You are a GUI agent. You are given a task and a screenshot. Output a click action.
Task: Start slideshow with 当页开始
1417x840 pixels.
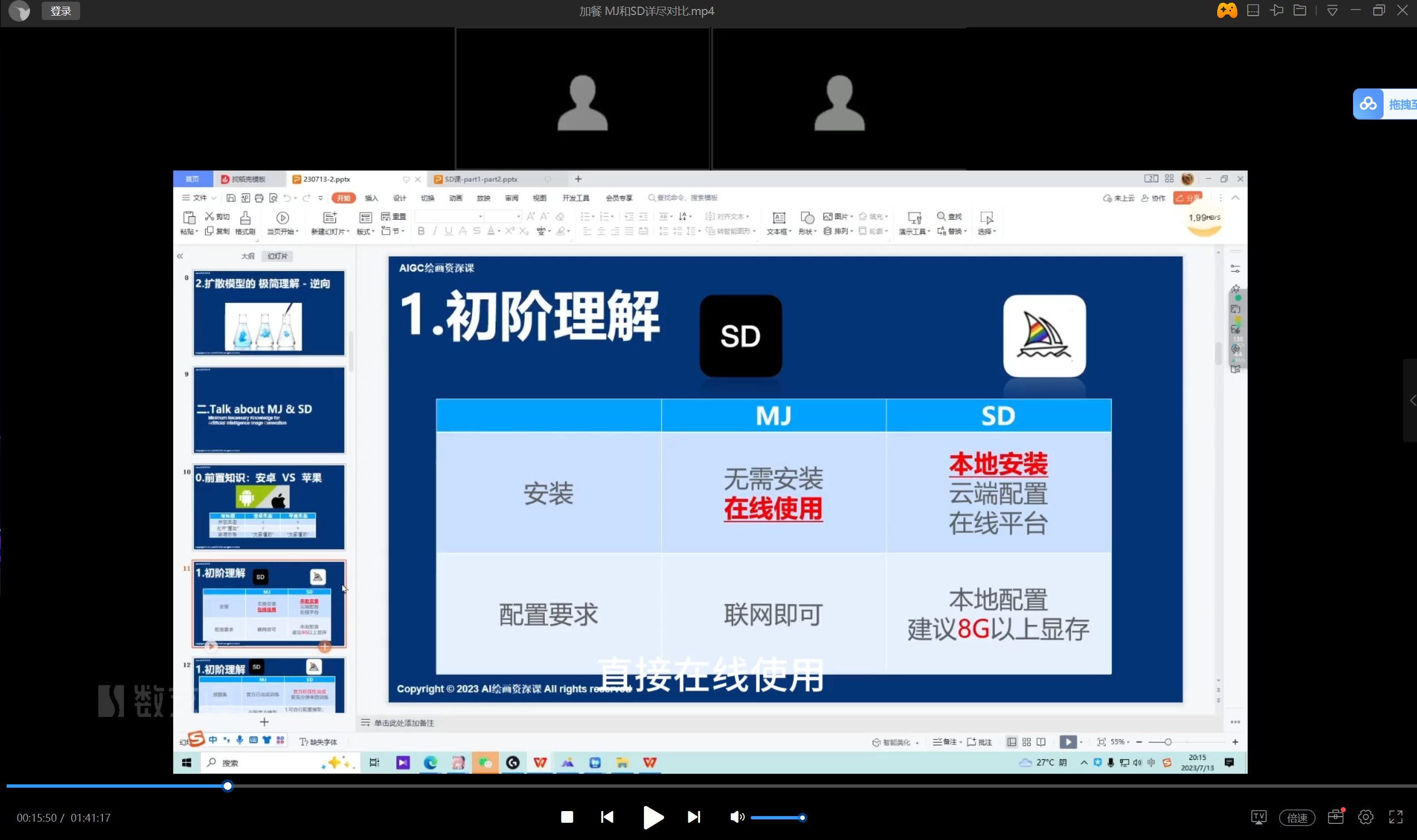tap(283, 223)
